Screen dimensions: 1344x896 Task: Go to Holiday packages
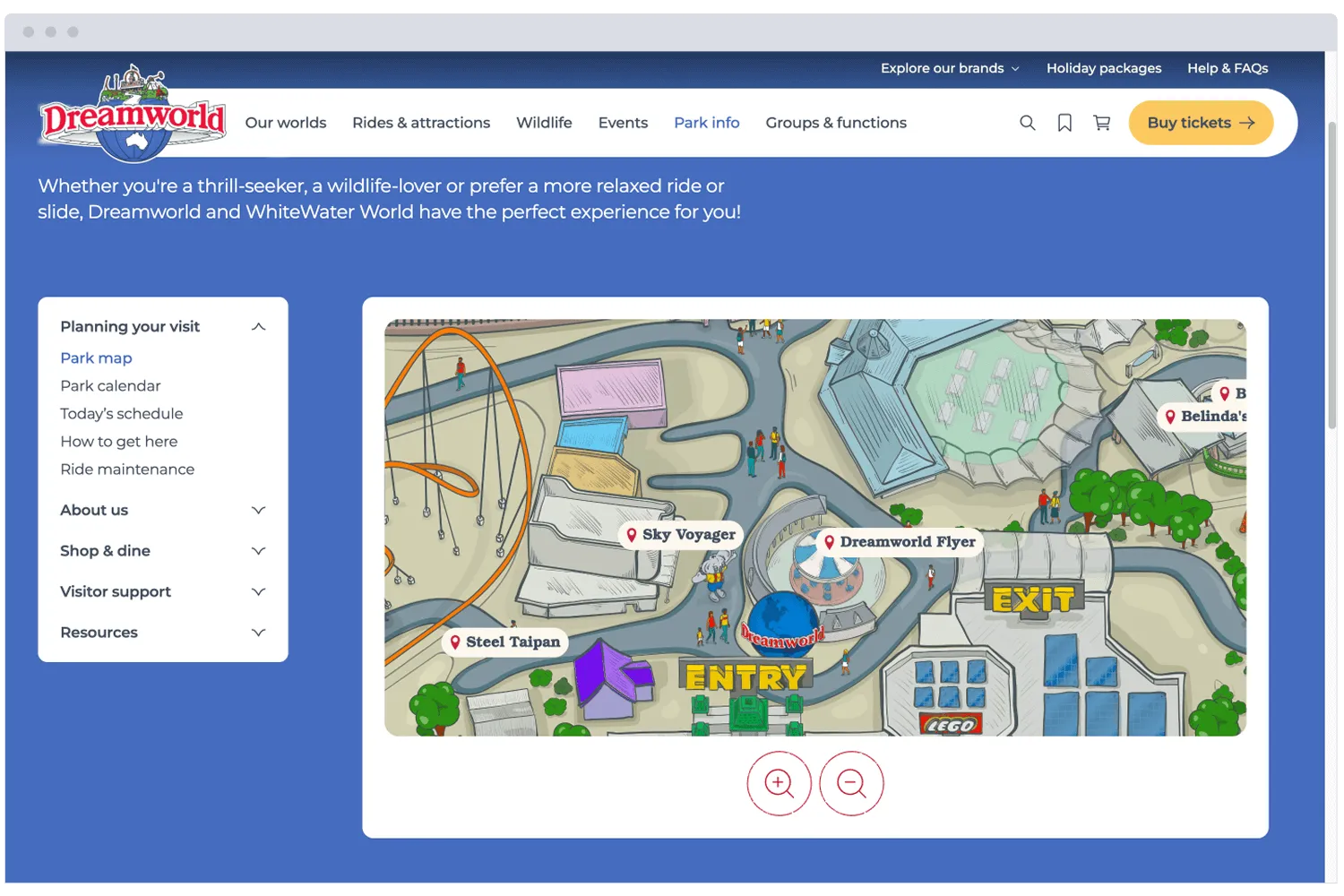tap(1104, 68)
